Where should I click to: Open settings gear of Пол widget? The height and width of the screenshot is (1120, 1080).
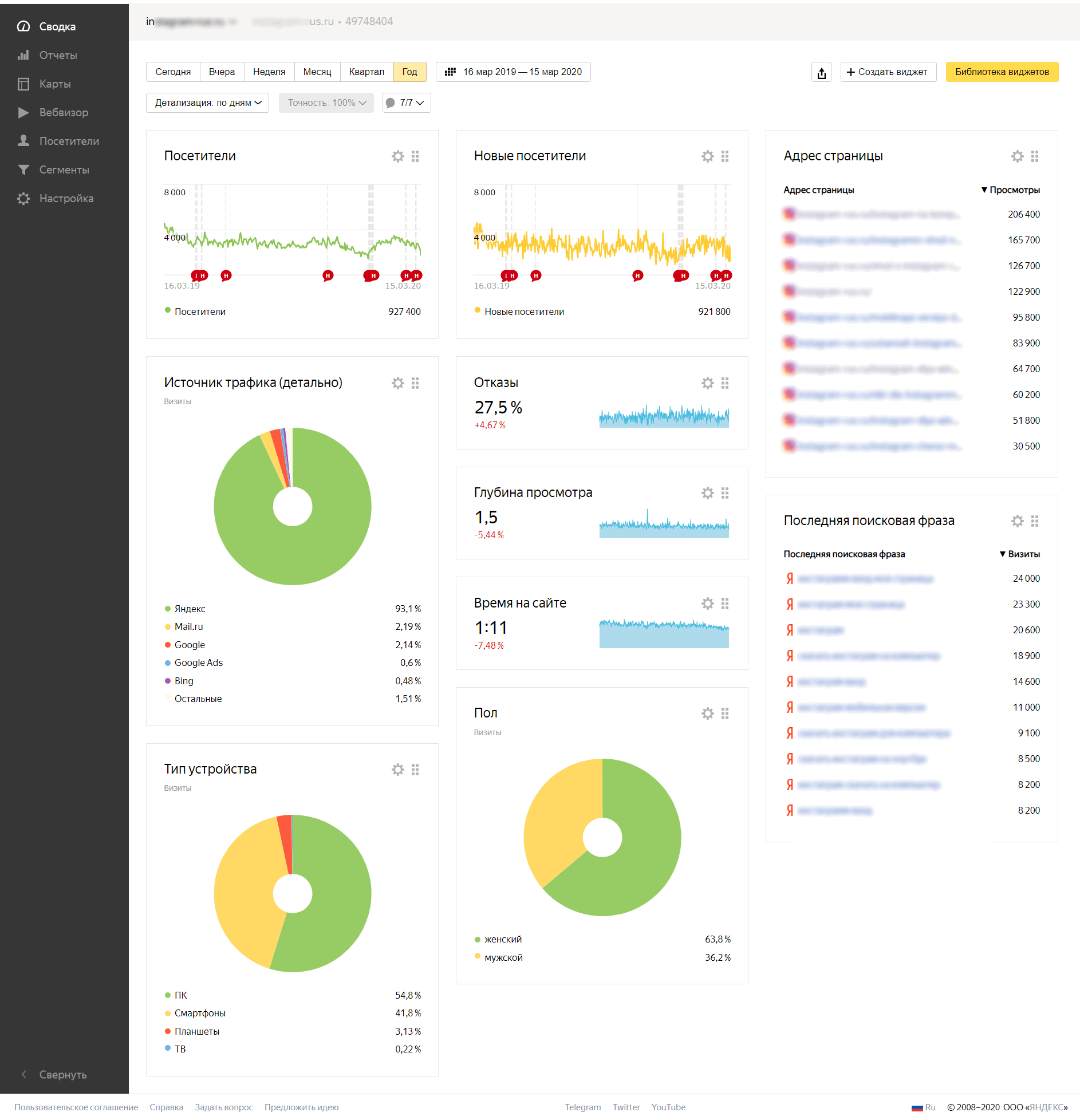(x=707, y=713)
